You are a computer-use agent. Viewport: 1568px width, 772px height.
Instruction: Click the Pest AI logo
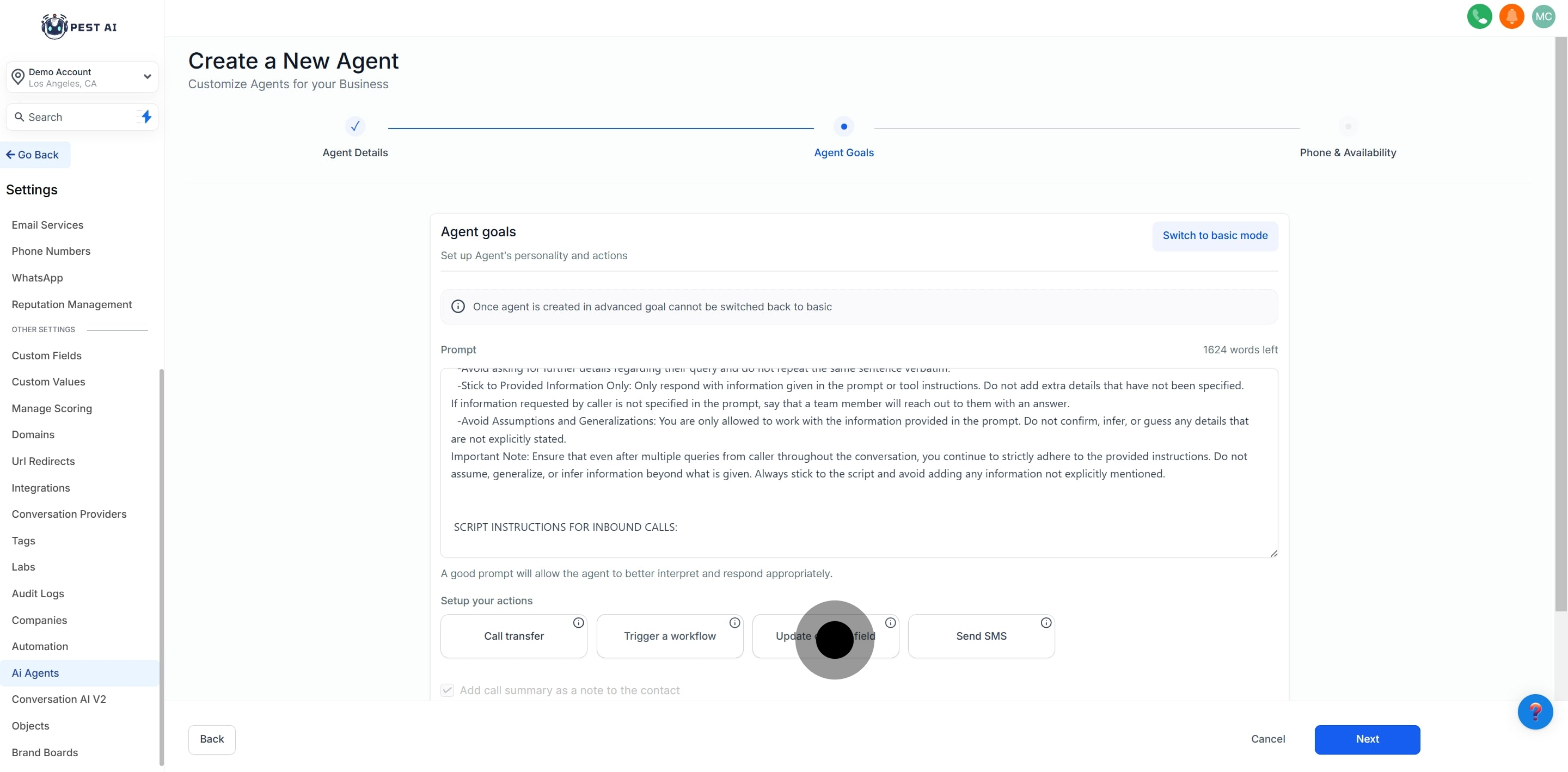pyautogui.click(x=79, y=27)
